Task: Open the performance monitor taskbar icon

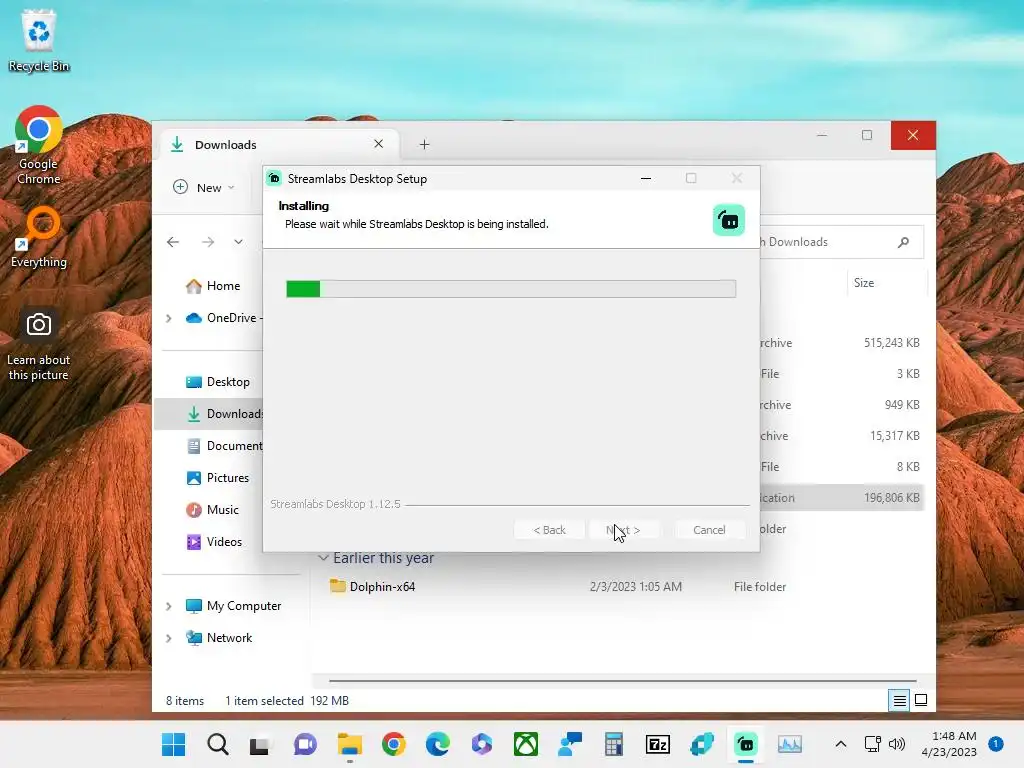Action: tap(790, 744)
